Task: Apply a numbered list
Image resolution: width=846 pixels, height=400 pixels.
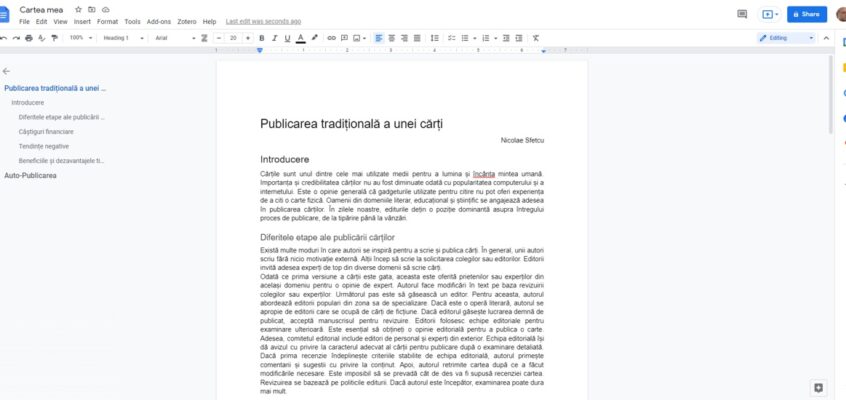Action: (486, 38)
